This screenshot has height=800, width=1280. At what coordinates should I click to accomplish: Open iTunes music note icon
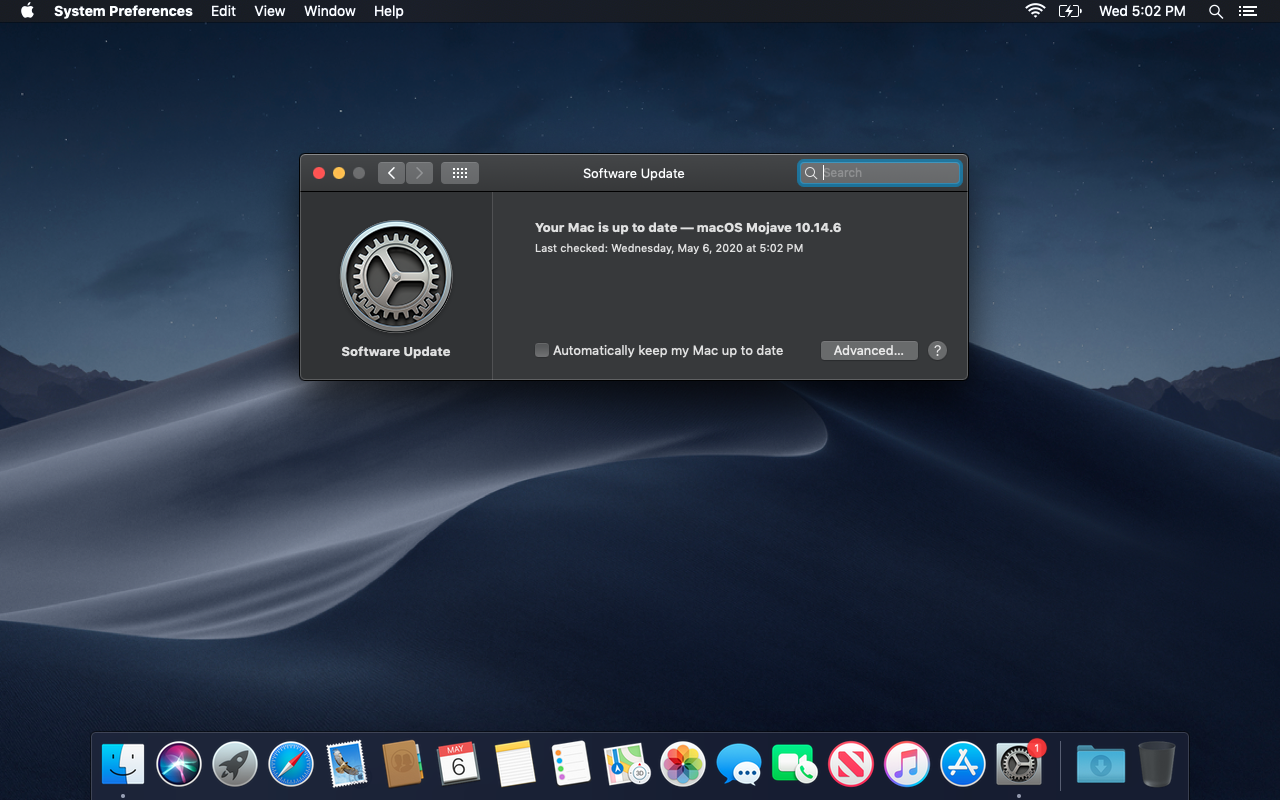pyautogui.click(x=907, y=765)
